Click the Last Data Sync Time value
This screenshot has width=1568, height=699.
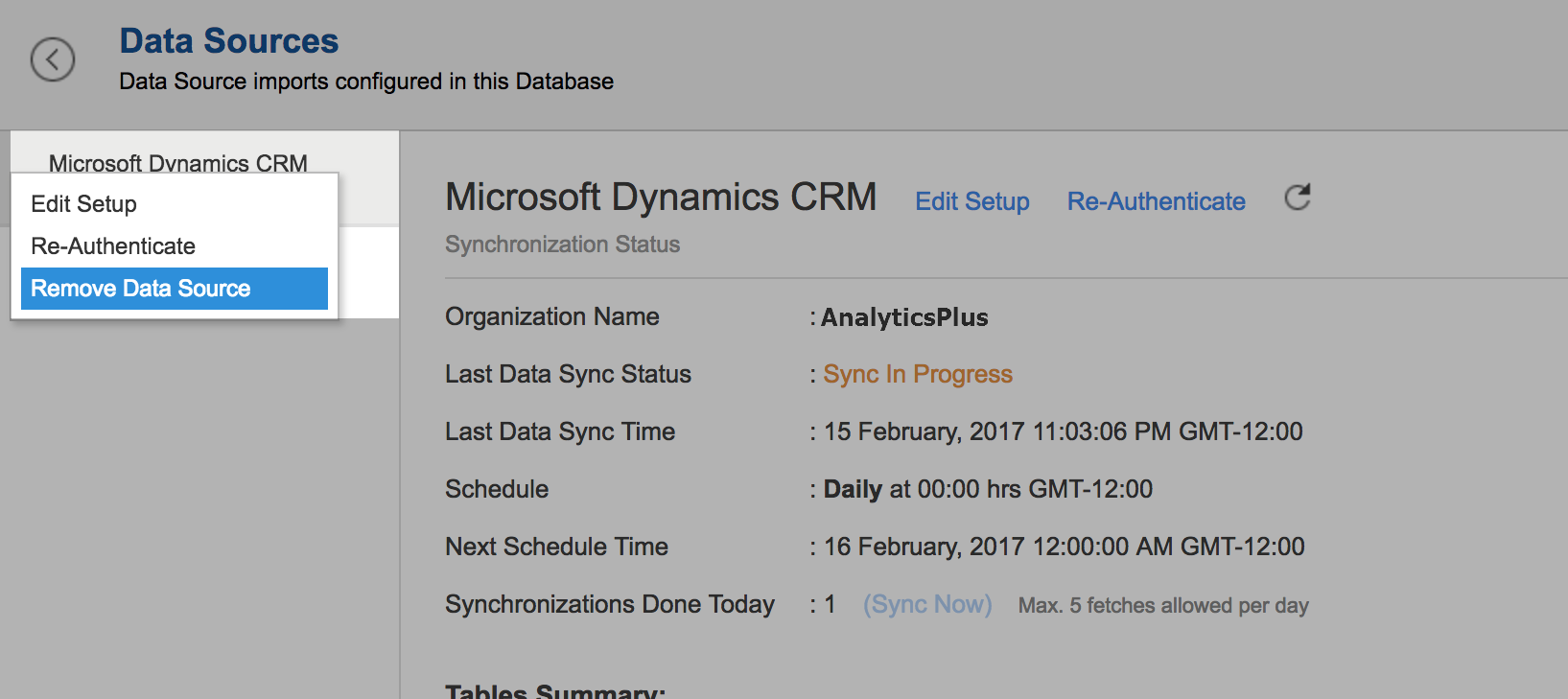(1063, 431)
